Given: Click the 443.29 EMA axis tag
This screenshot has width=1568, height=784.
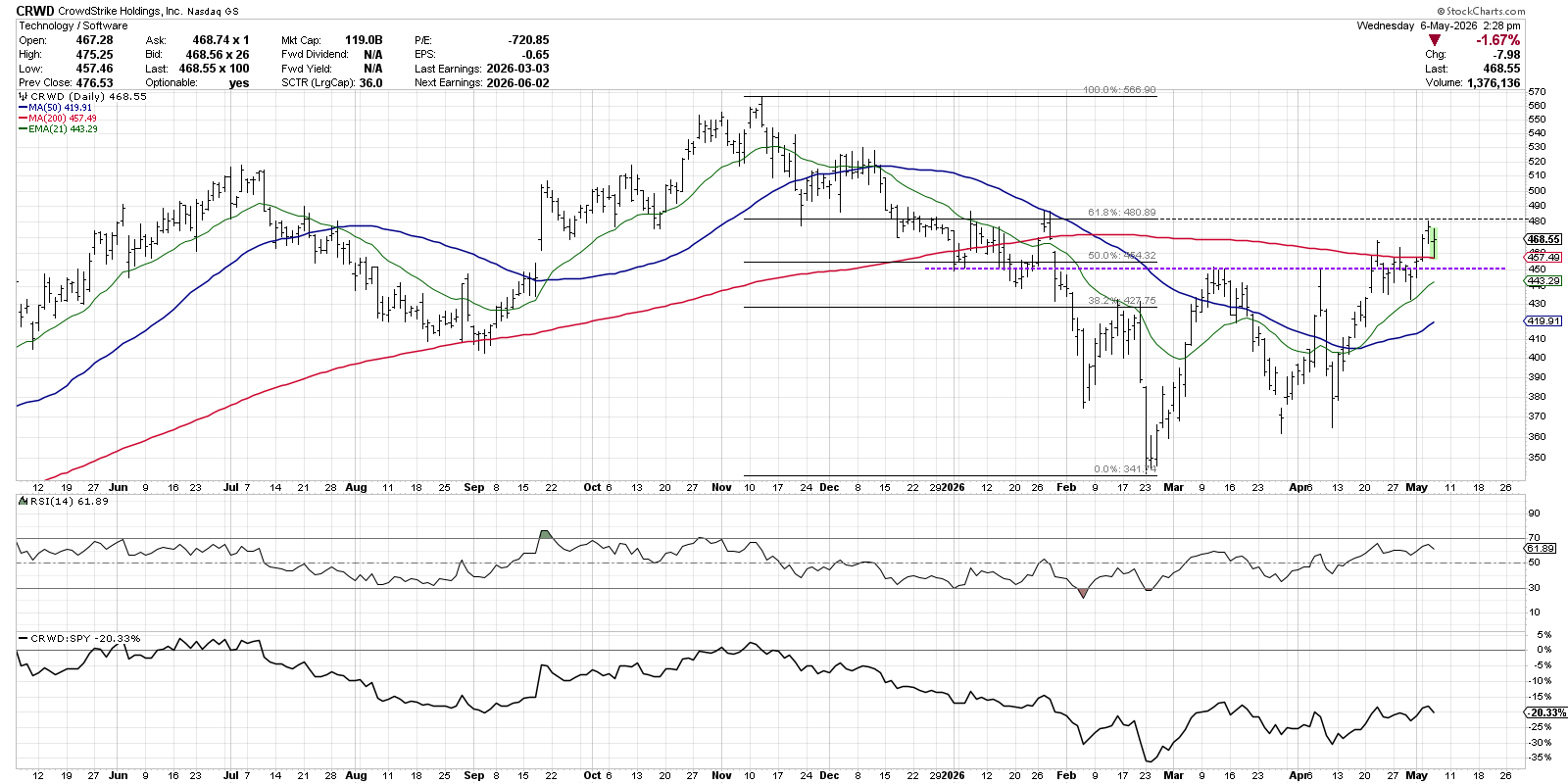Looking at the screenshot, I should 1544,281.
